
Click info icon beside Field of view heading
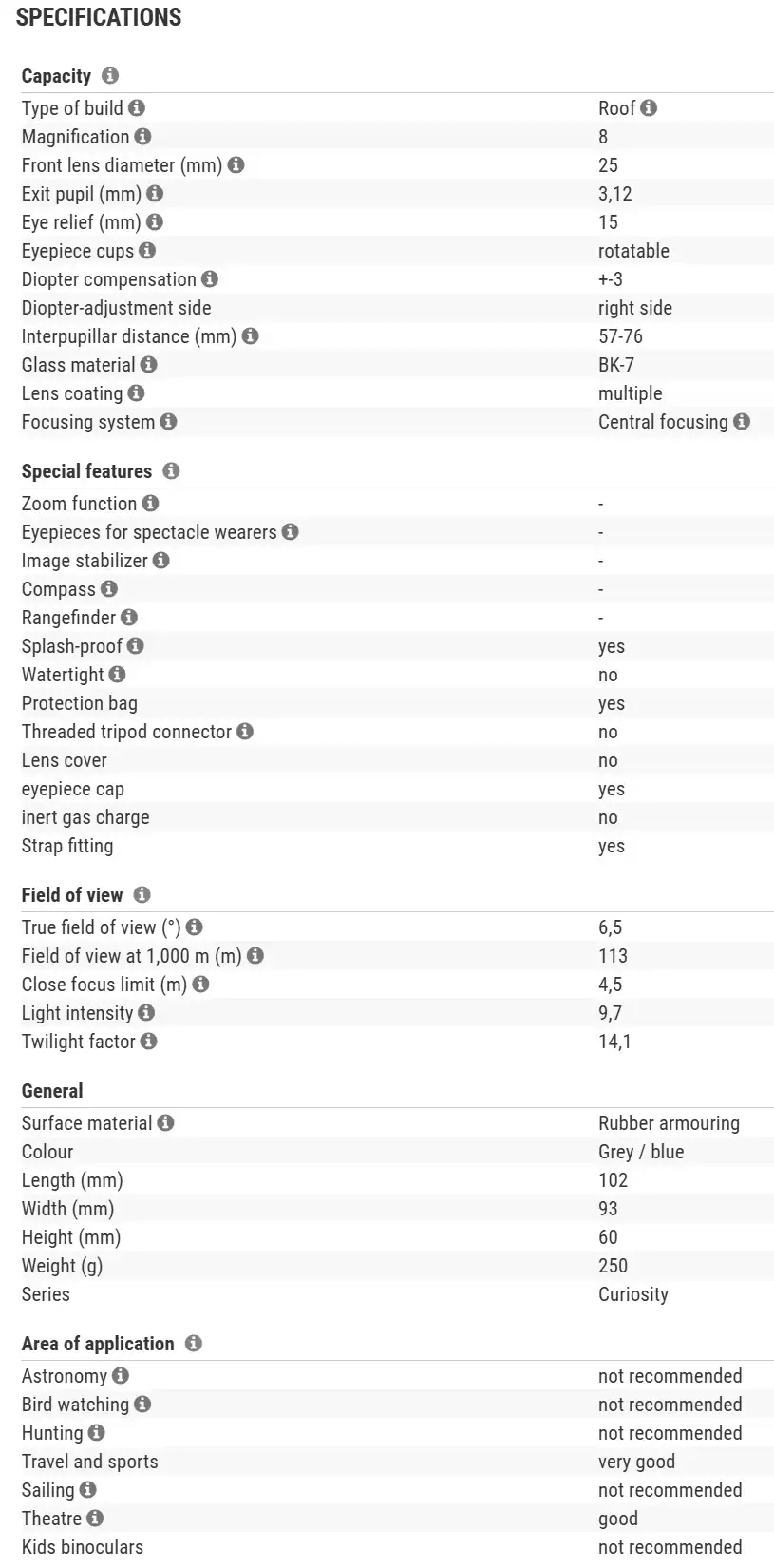click(x=142, y=894)
